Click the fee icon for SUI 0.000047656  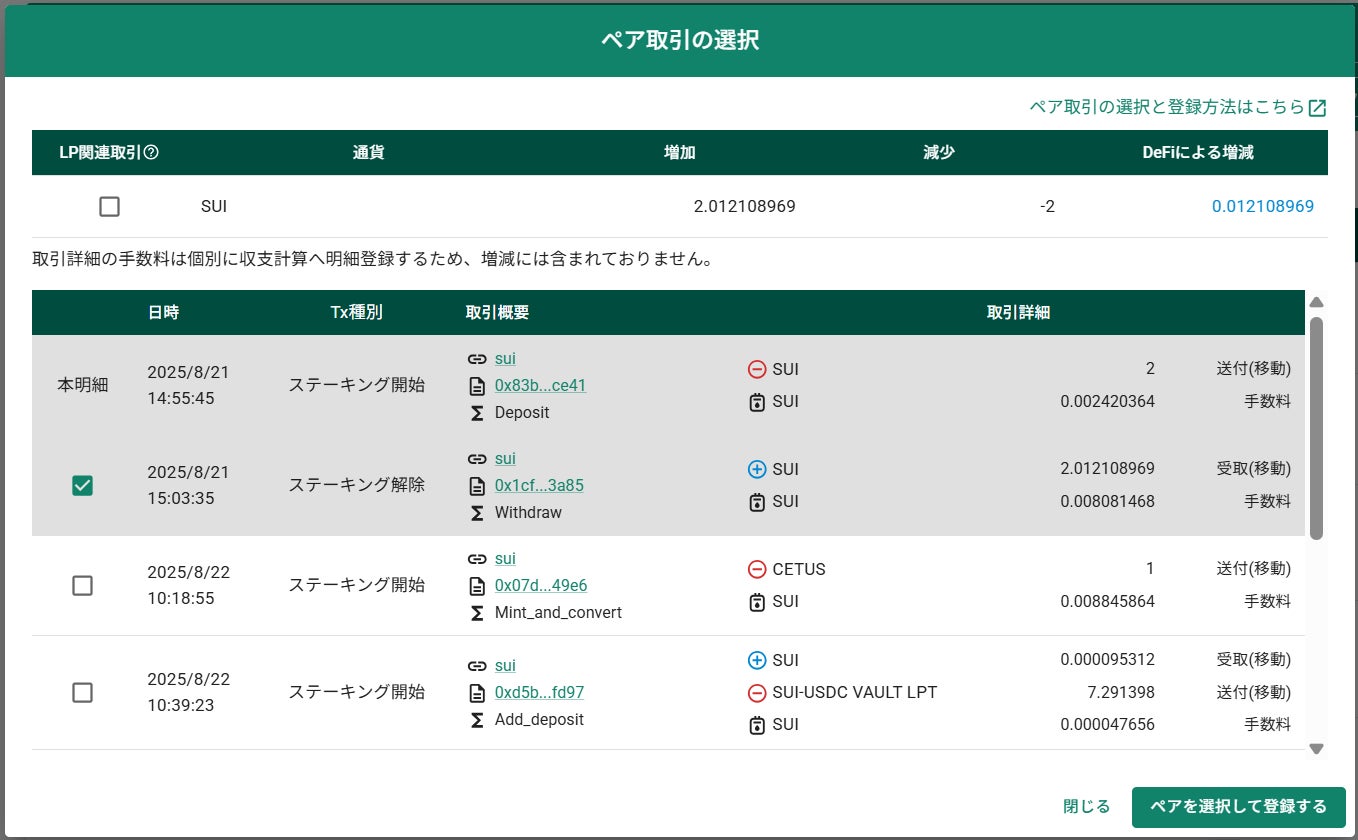point(757,725)
